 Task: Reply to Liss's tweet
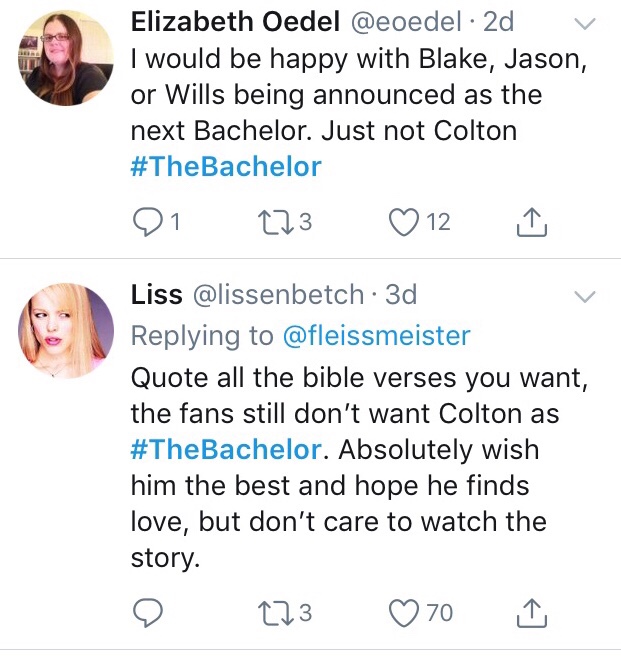click(146, 611)
